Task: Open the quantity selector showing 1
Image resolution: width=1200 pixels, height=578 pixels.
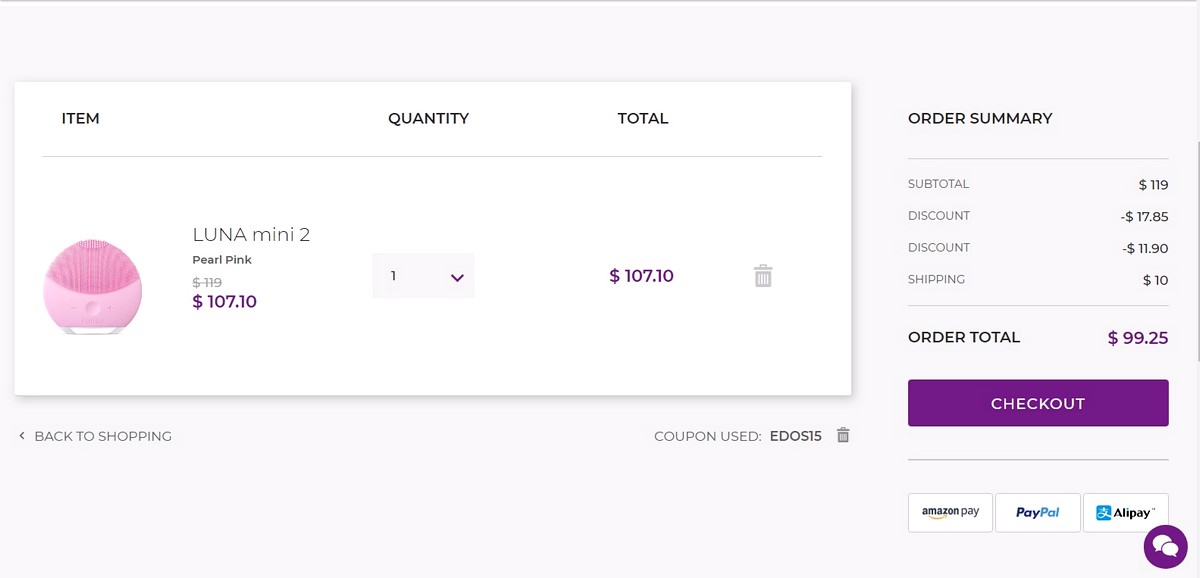Action: click(x=423, y=276)
